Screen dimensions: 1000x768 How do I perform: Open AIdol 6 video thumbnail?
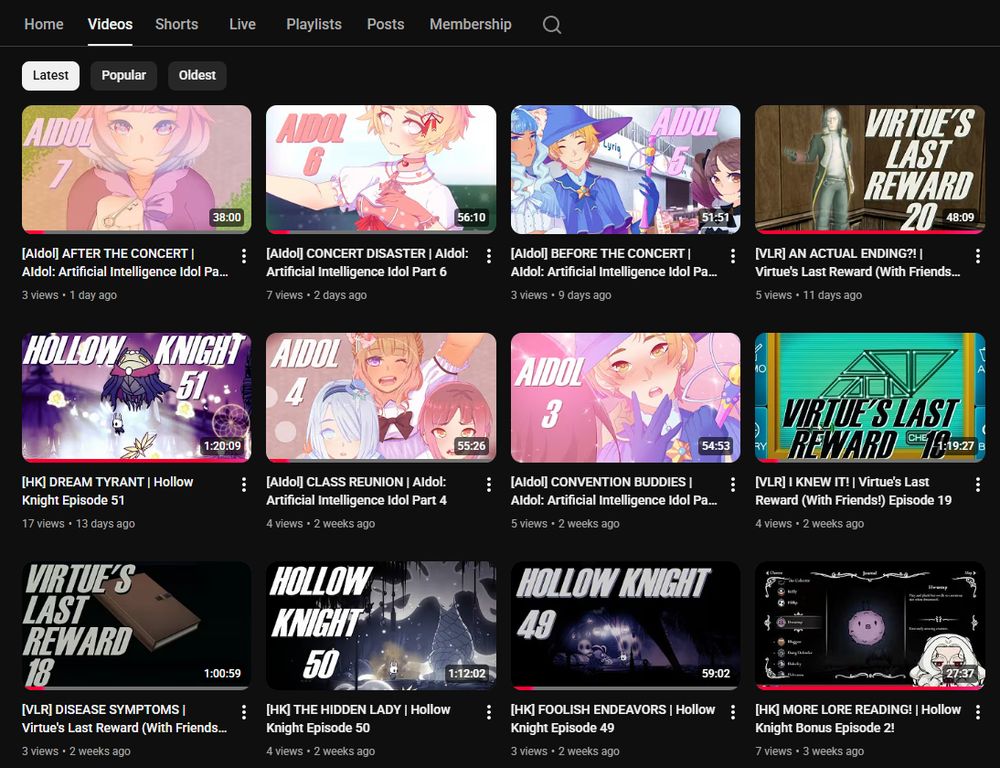tap(381, 169)
